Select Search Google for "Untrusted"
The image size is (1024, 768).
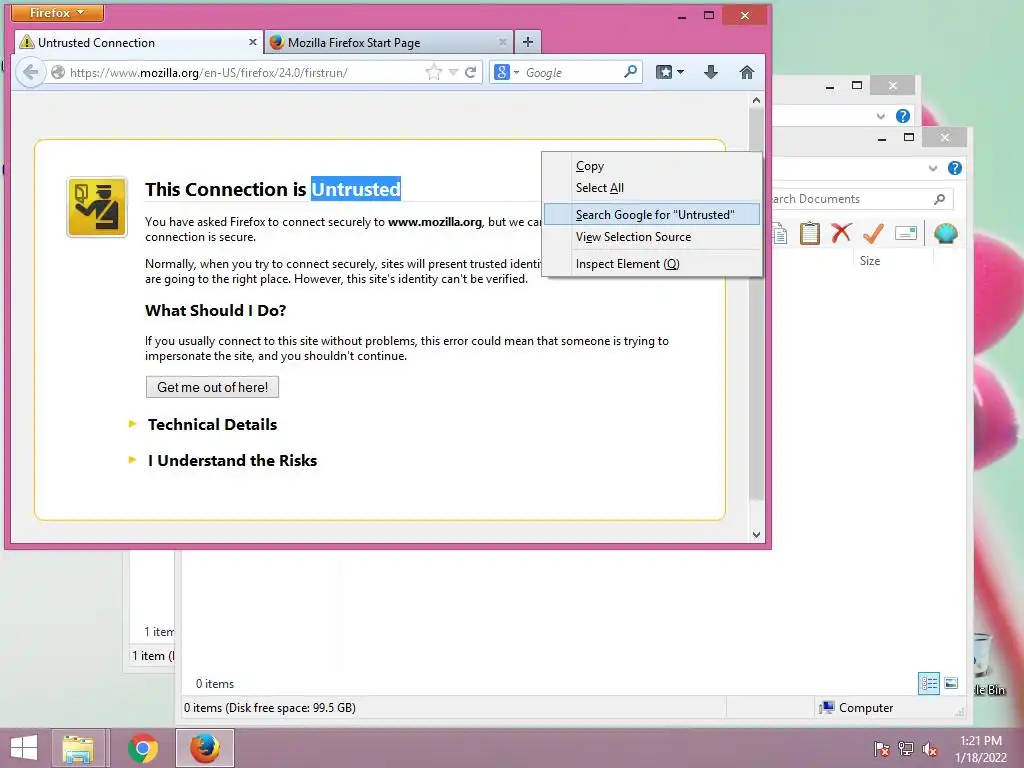(x=652, y=215)
